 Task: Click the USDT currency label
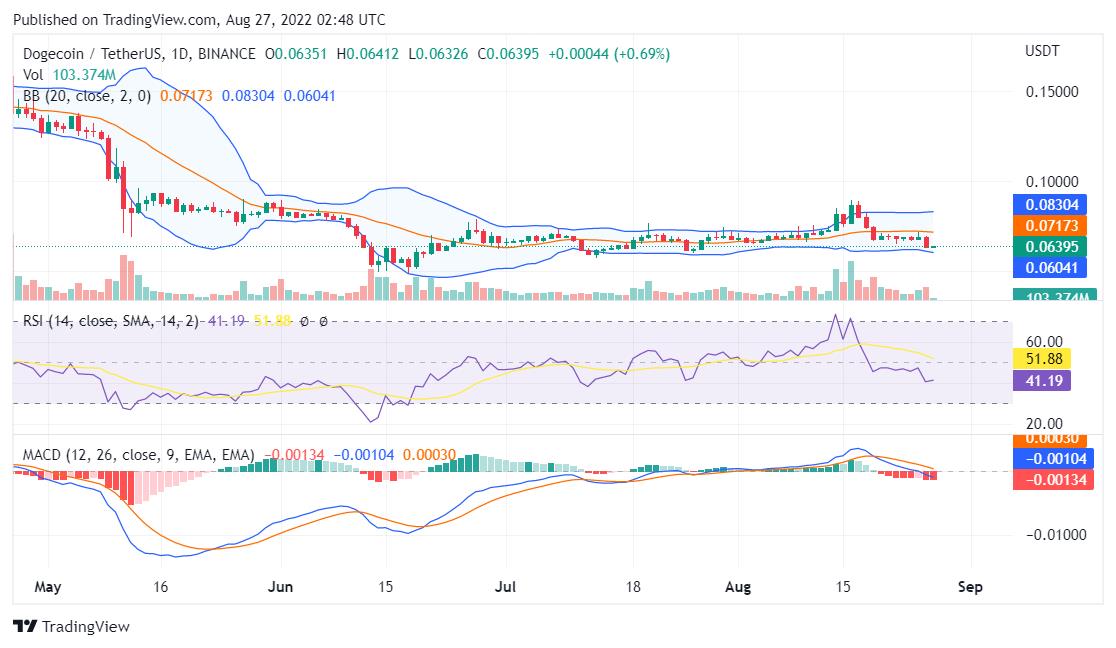1042,51
